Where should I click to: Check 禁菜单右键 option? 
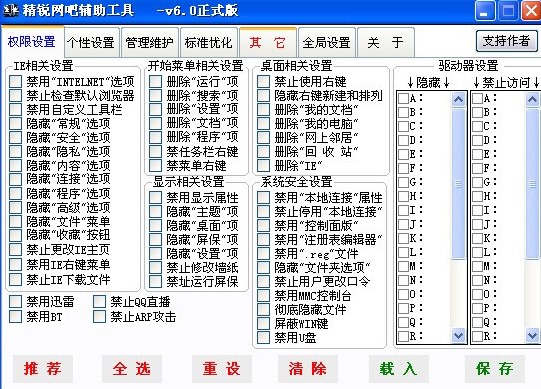[156, 166]
